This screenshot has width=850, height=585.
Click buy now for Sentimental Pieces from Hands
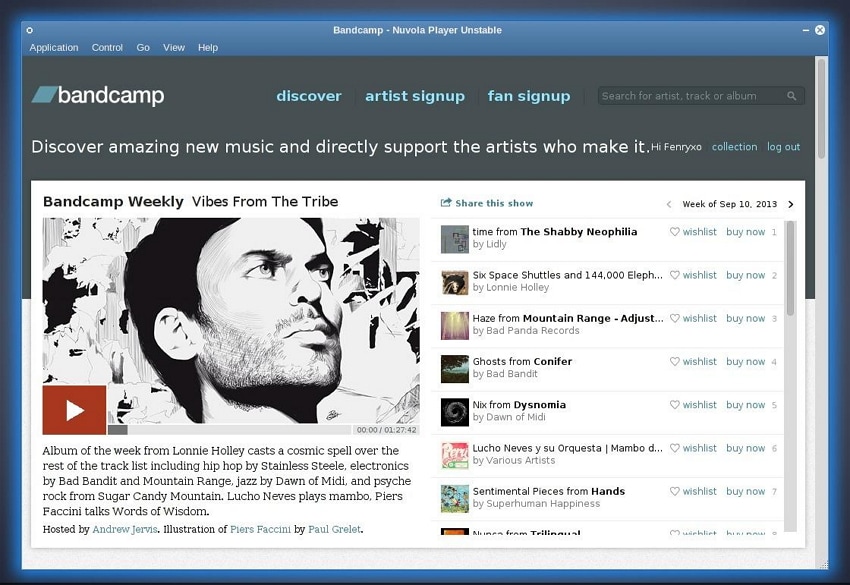745,491
